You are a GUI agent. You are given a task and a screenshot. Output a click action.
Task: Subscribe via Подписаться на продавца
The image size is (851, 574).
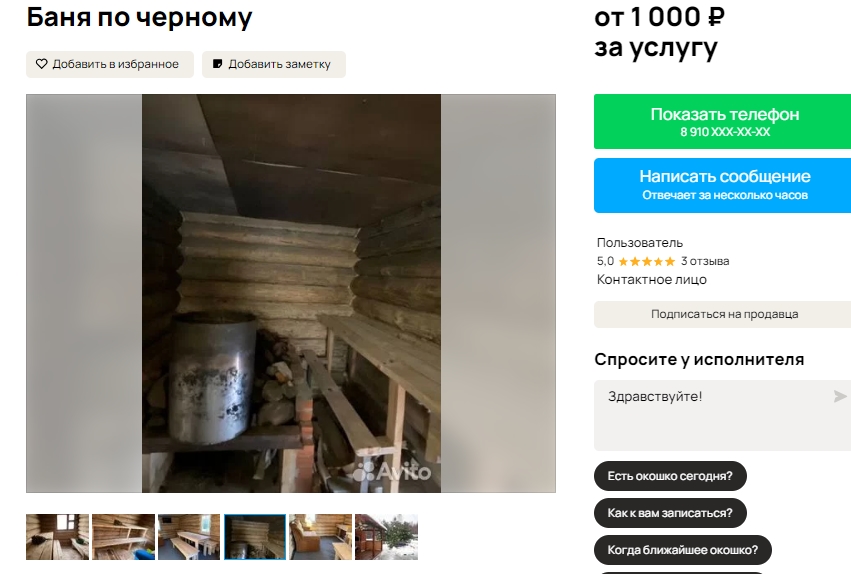pos(724,314)
